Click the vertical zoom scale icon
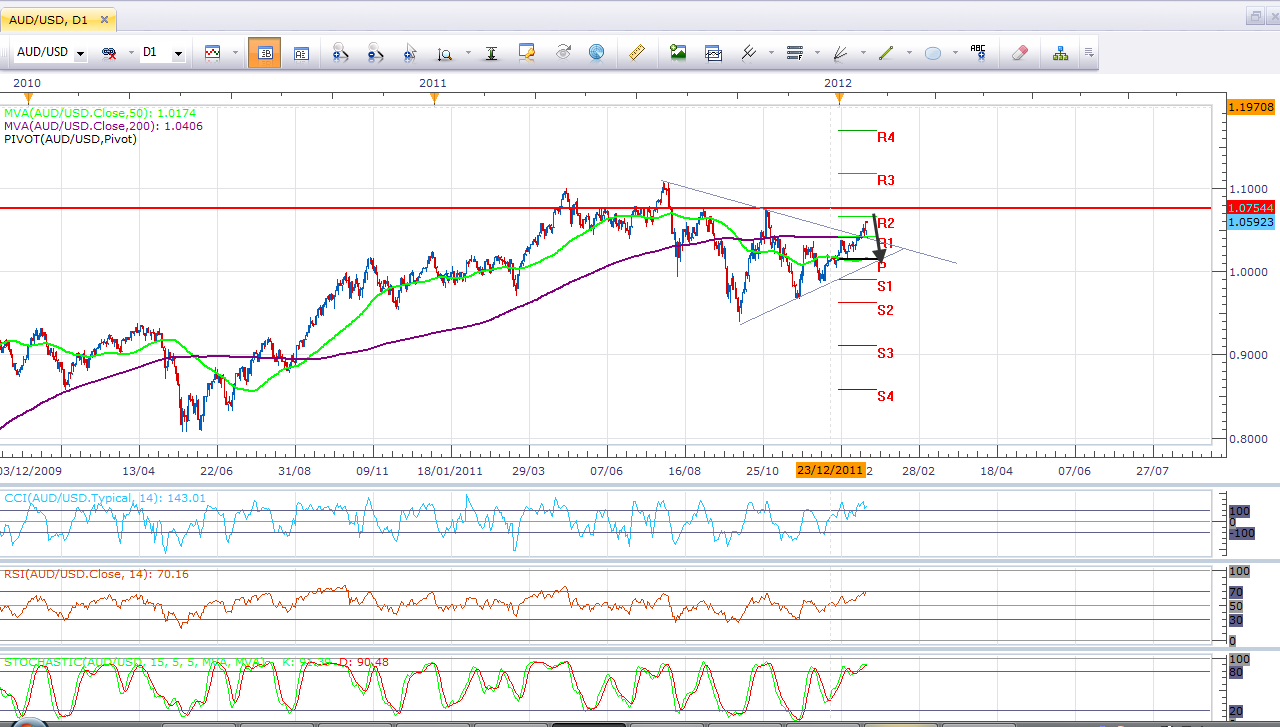This screenshot has height=727, width=1280. [x=444, y=53]
